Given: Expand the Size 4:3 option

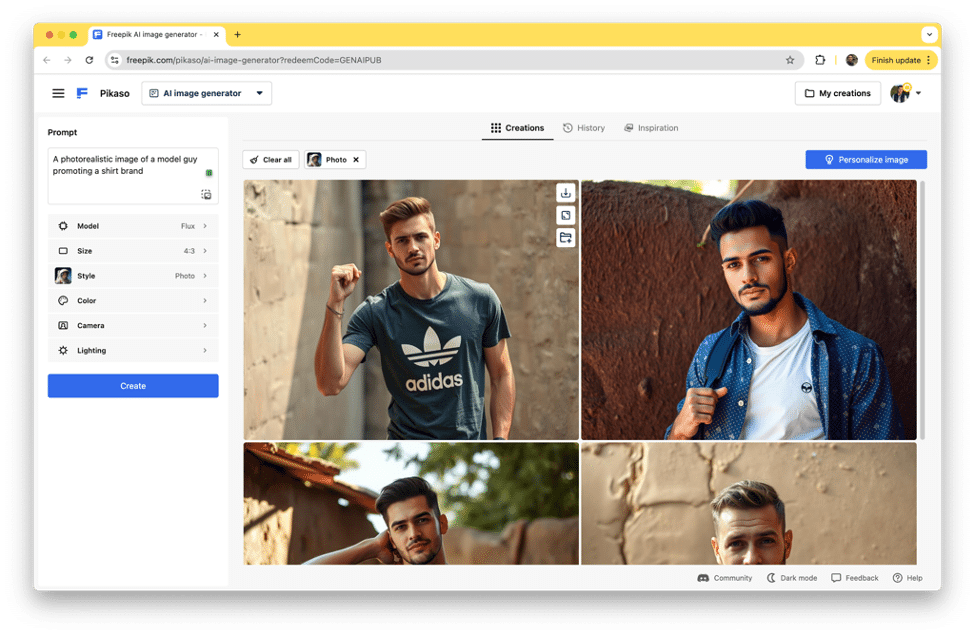Looking at the screenshot, I should pos(132,251).
